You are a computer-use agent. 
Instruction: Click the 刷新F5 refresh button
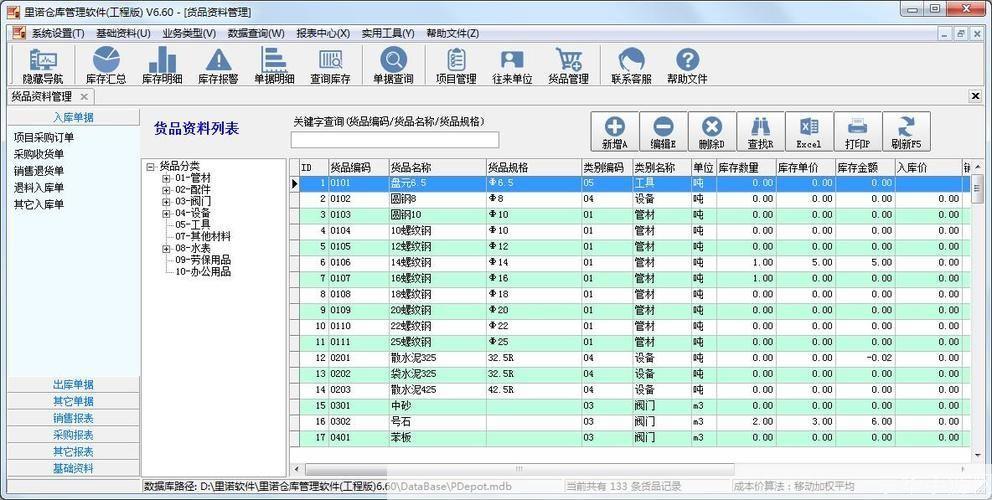[907, 132]
